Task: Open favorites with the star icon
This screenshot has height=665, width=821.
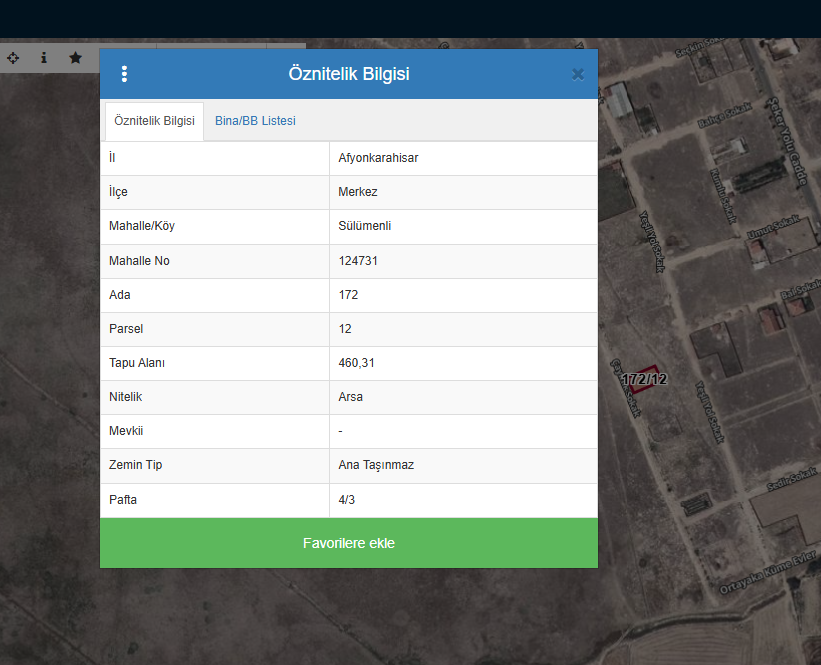Action: coord(75,58)
